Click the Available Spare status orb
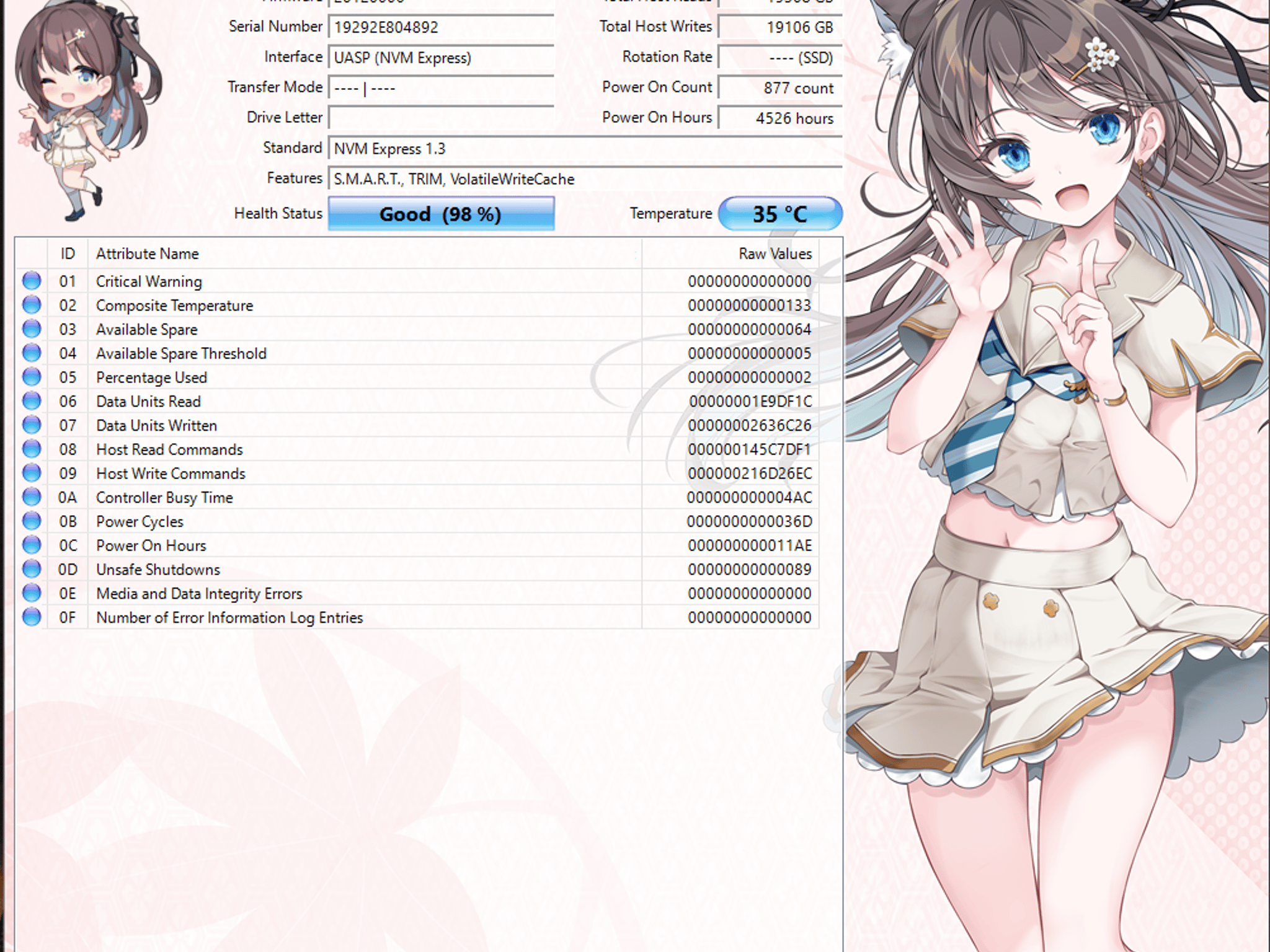The width and height of the screenshot is (1270, 952). pos(32,328)
